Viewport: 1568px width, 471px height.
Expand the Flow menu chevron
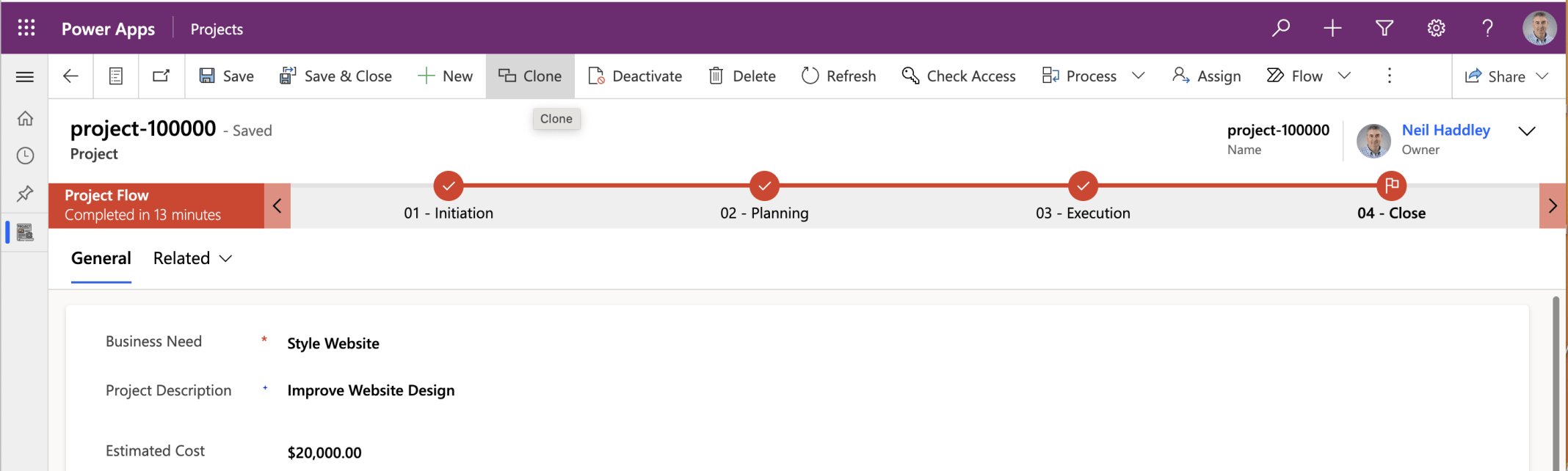[1344, 76]
